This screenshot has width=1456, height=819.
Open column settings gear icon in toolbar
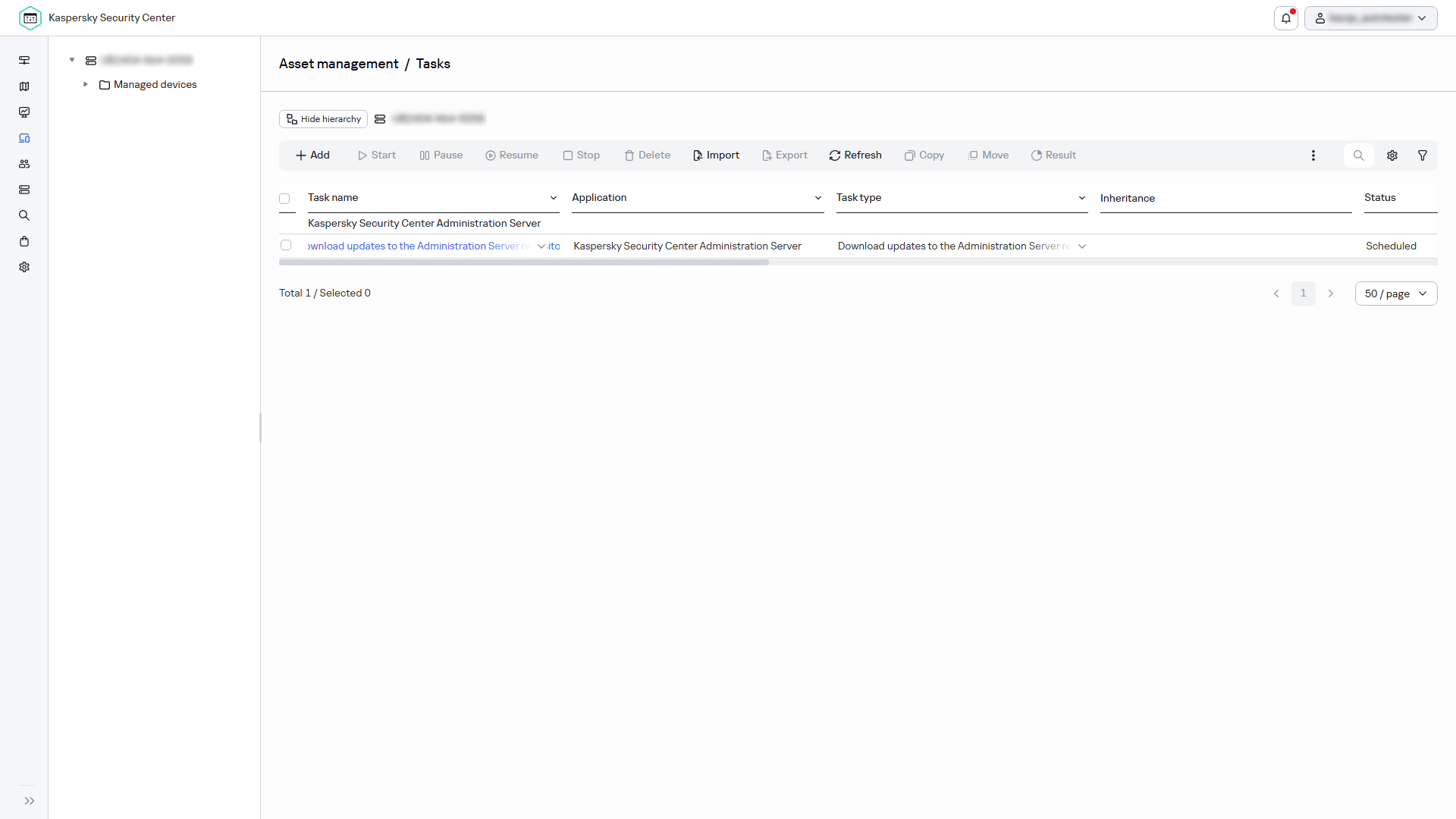click(1392, 155)
